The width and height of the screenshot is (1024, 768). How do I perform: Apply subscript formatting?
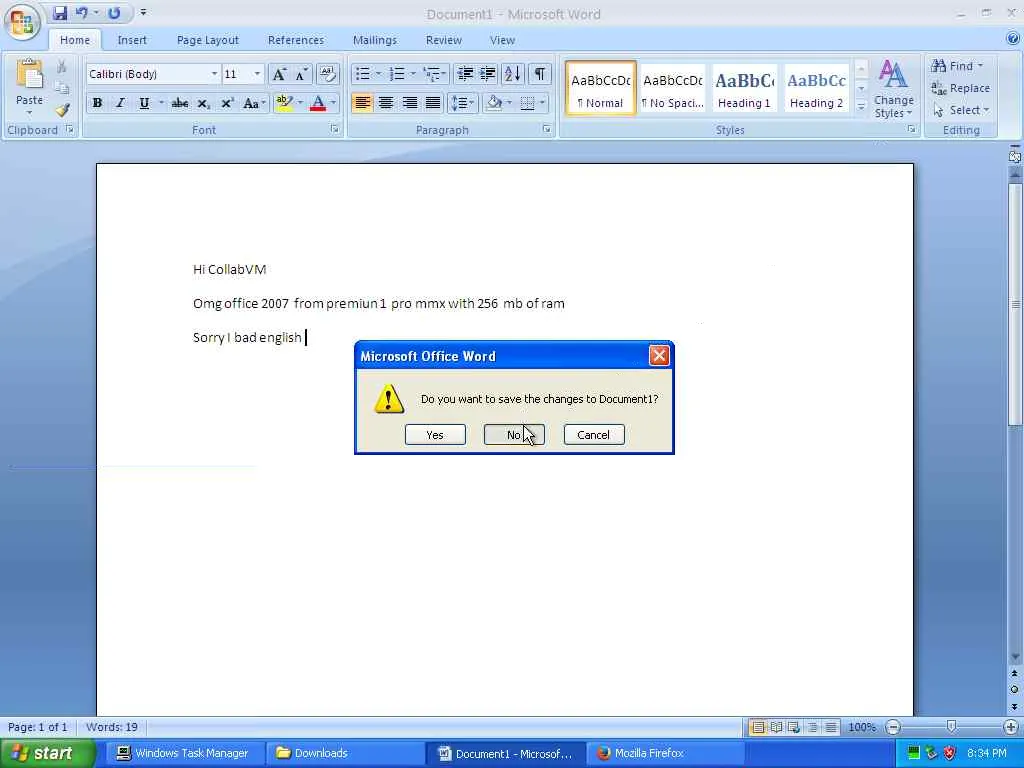click(x=203, y=103)
